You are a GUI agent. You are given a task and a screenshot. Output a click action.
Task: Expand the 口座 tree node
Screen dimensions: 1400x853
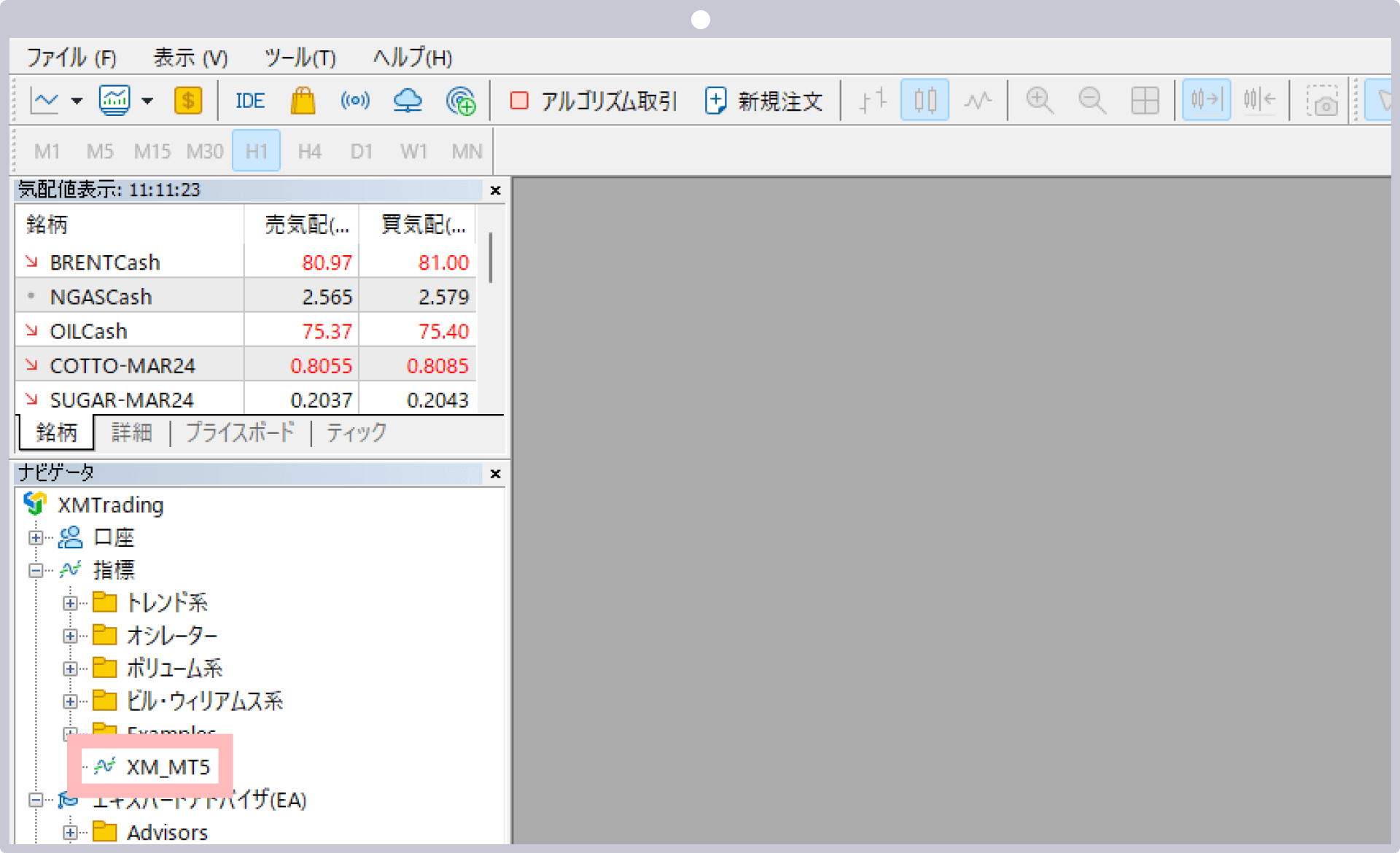tap(35, 537)
